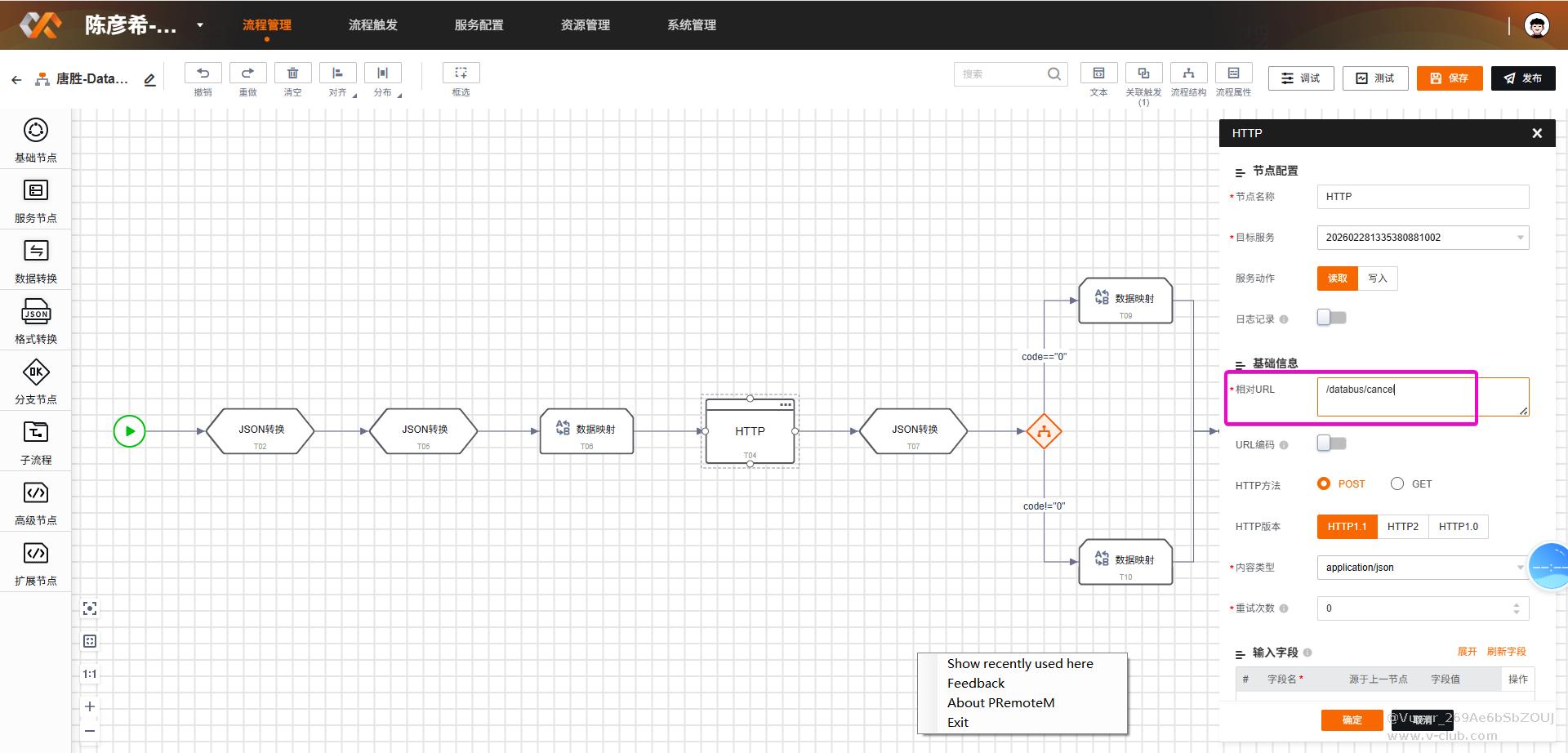
Task: Select the GET radio button
Action: [x=1397, y=484]
